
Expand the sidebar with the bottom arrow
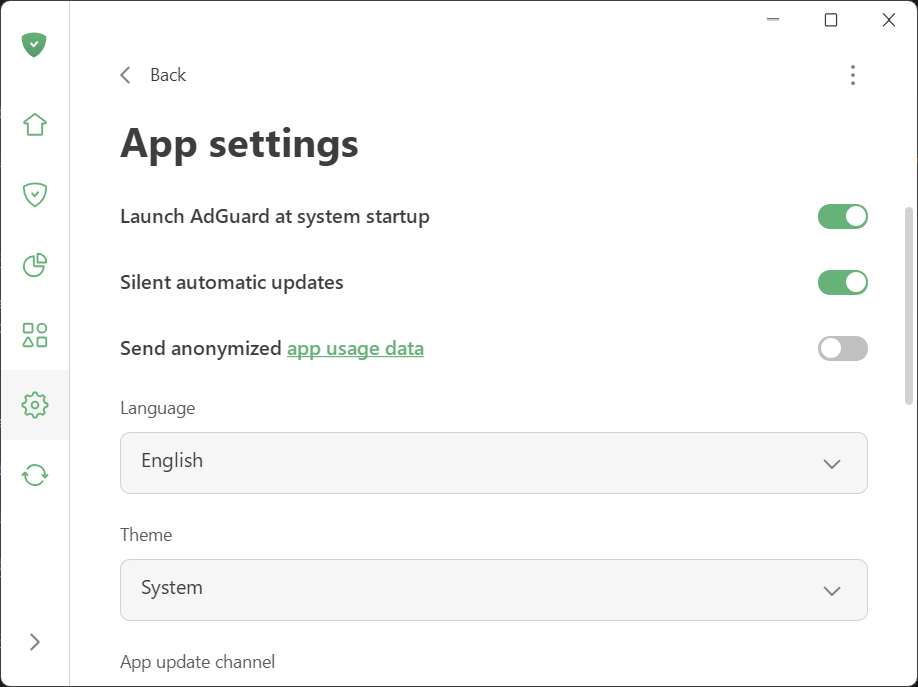tap(35, 642)
